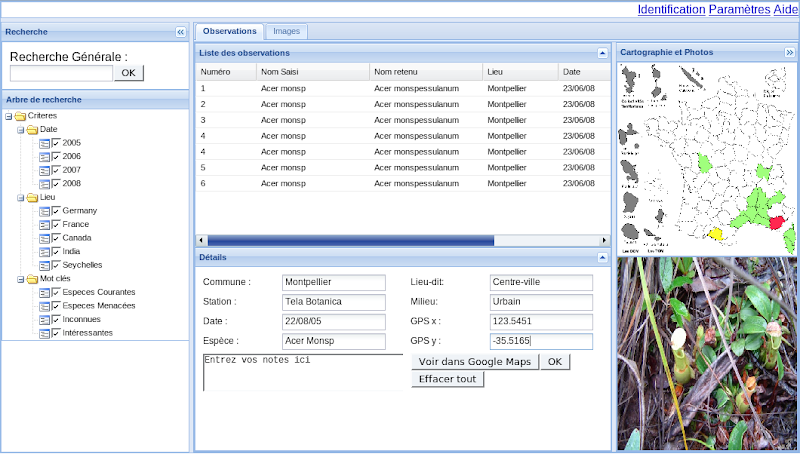Click the leaf icon beside 2005
This screenshot has height=454, width=800.
pyautogui.click(x=45, y=143)
